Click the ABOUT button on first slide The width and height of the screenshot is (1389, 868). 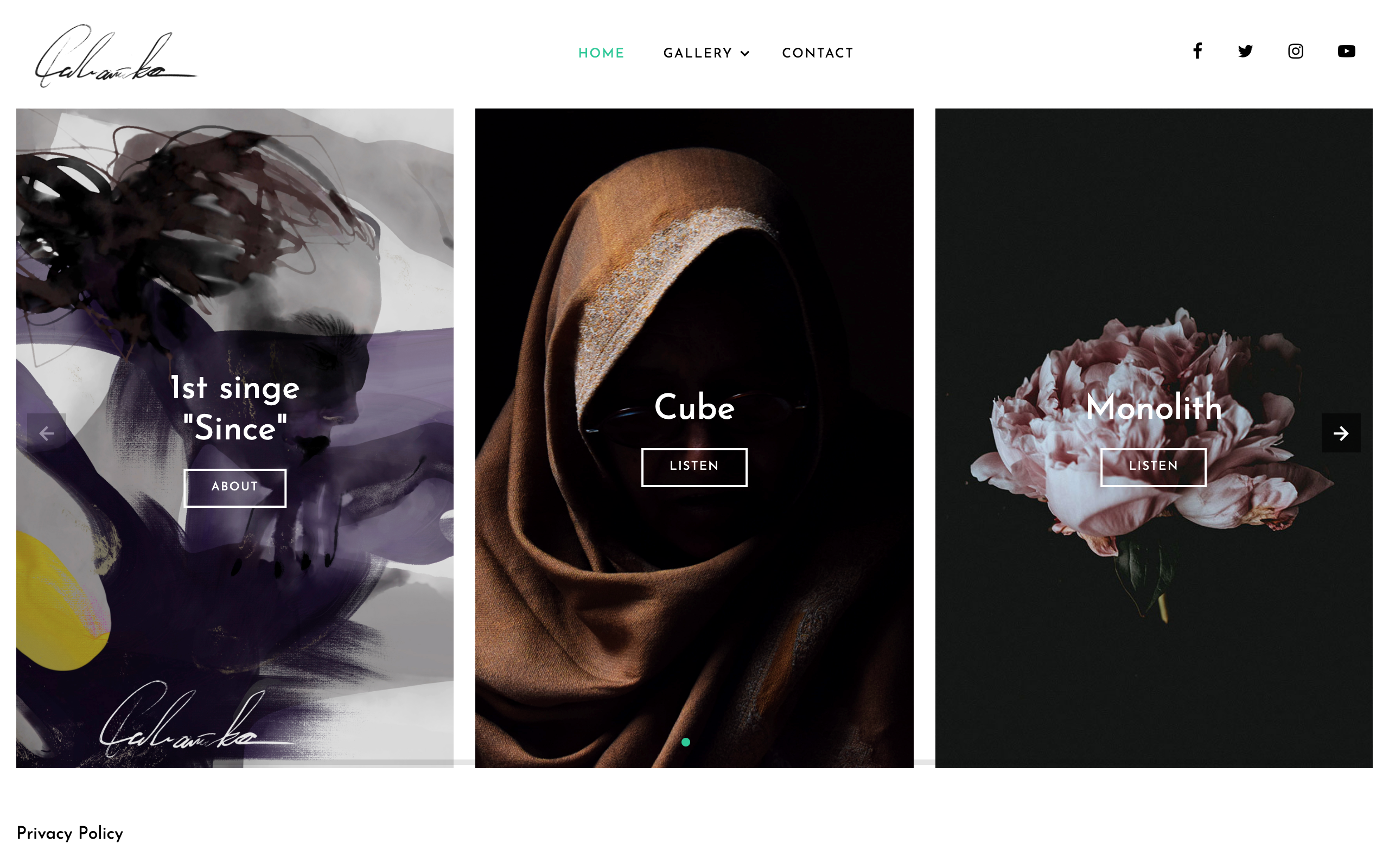click(235, 488)
